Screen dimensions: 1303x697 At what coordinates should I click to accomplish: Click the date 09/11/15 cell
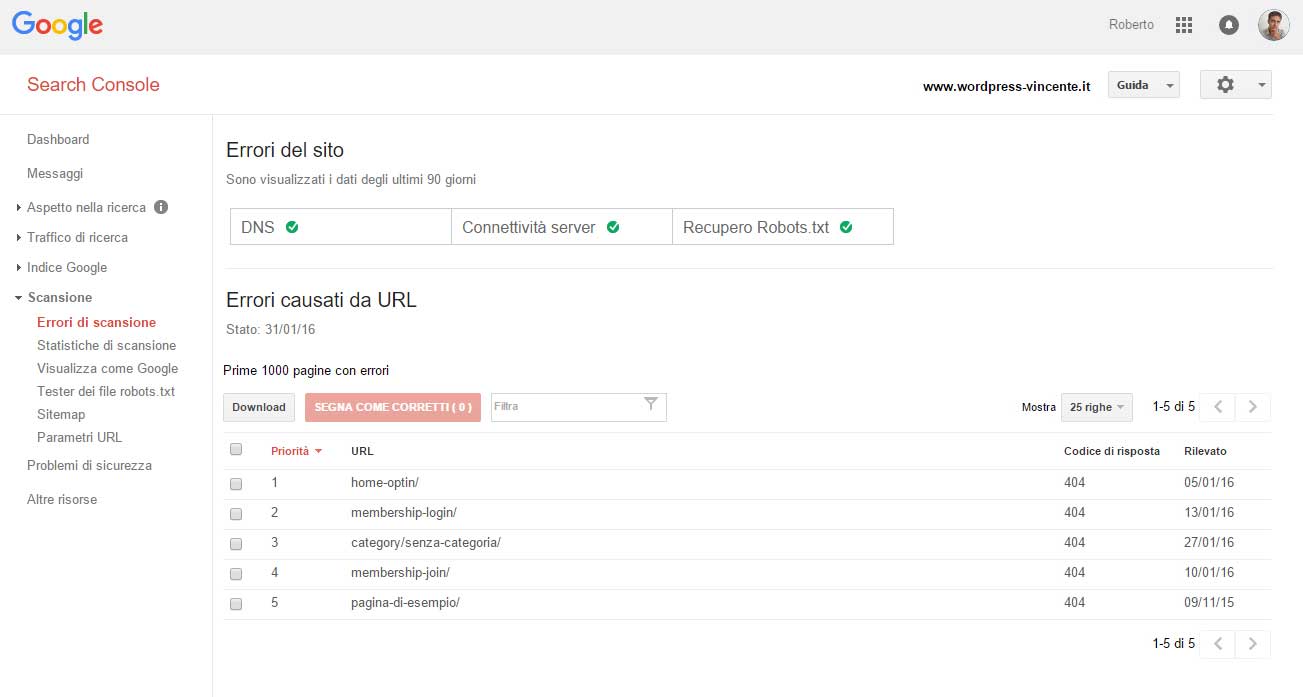point(1209,603)
